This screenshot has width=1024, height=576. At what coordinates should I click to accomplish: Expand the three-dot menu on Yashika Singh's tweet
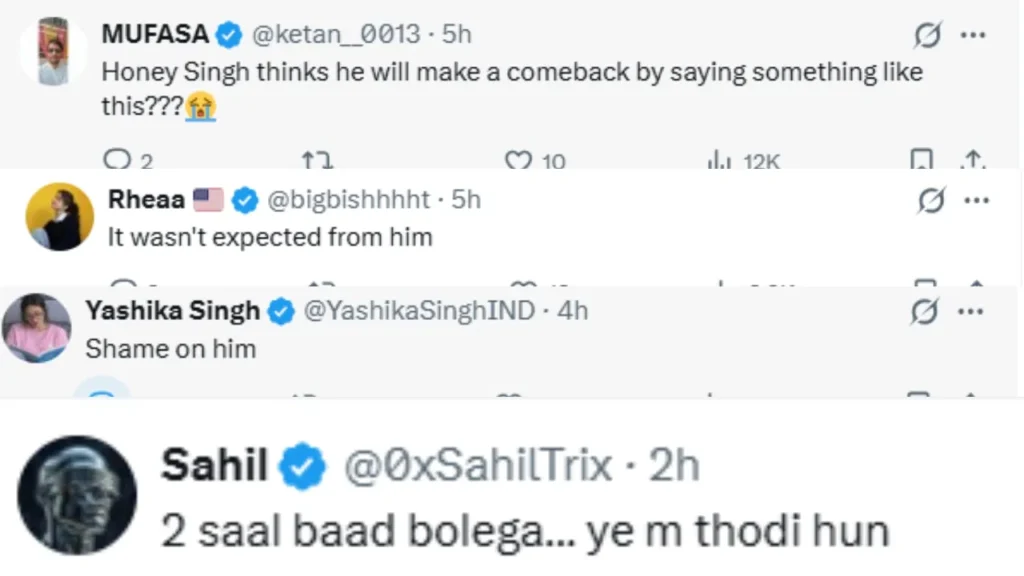point(972,312)
